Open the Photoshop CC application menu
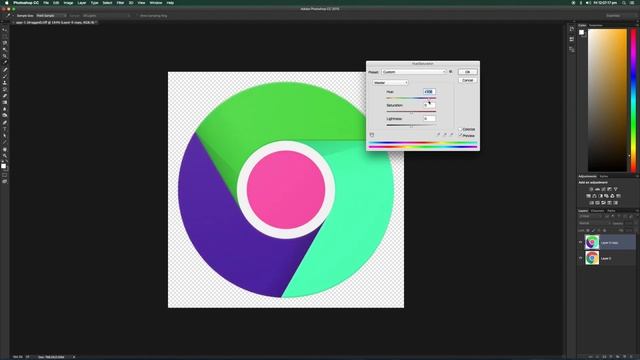 tap(26, 3)
